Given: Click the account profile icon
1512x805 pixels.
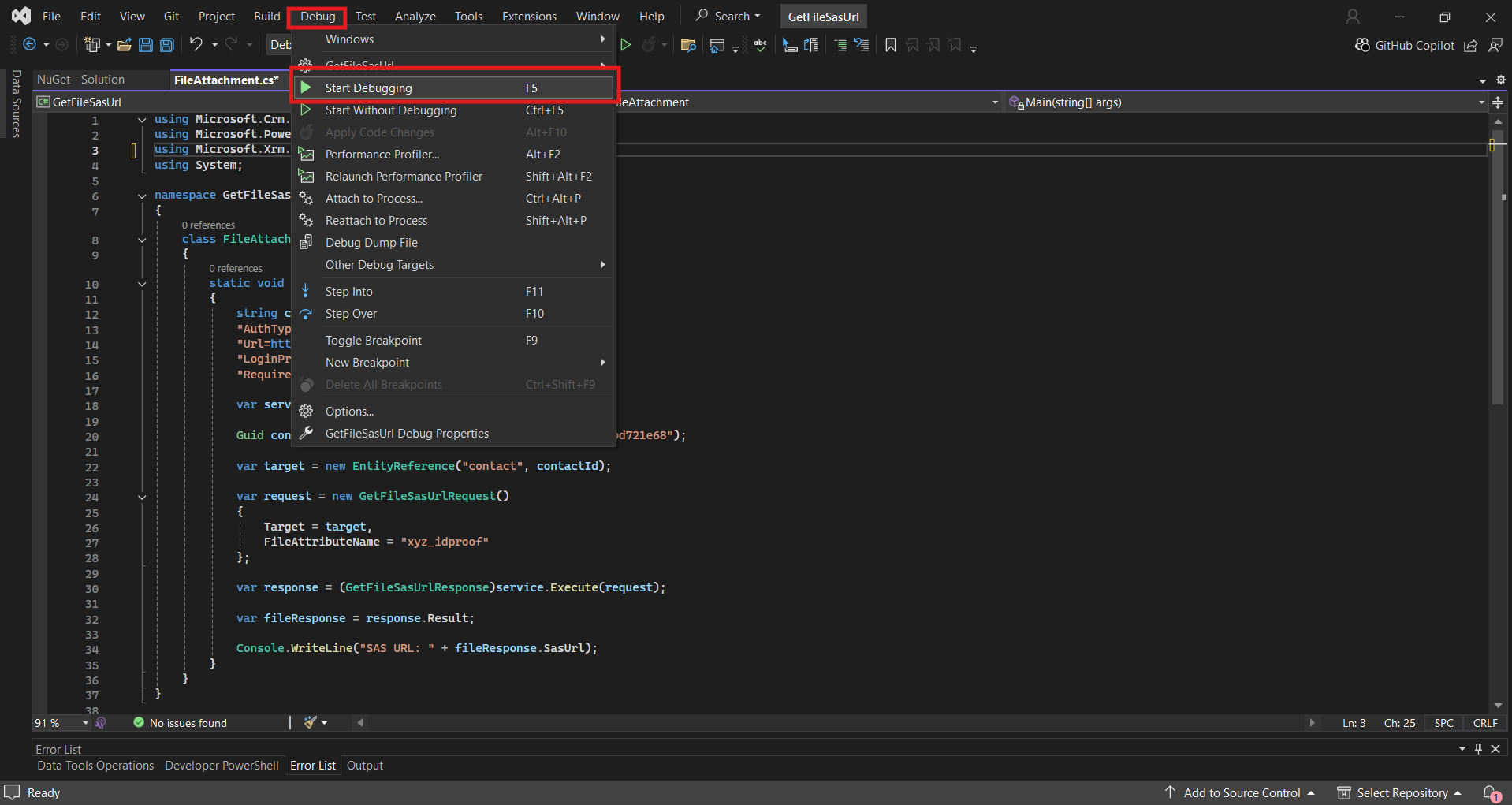Looking at the screenshot, I should click(x=1353, y=17).
